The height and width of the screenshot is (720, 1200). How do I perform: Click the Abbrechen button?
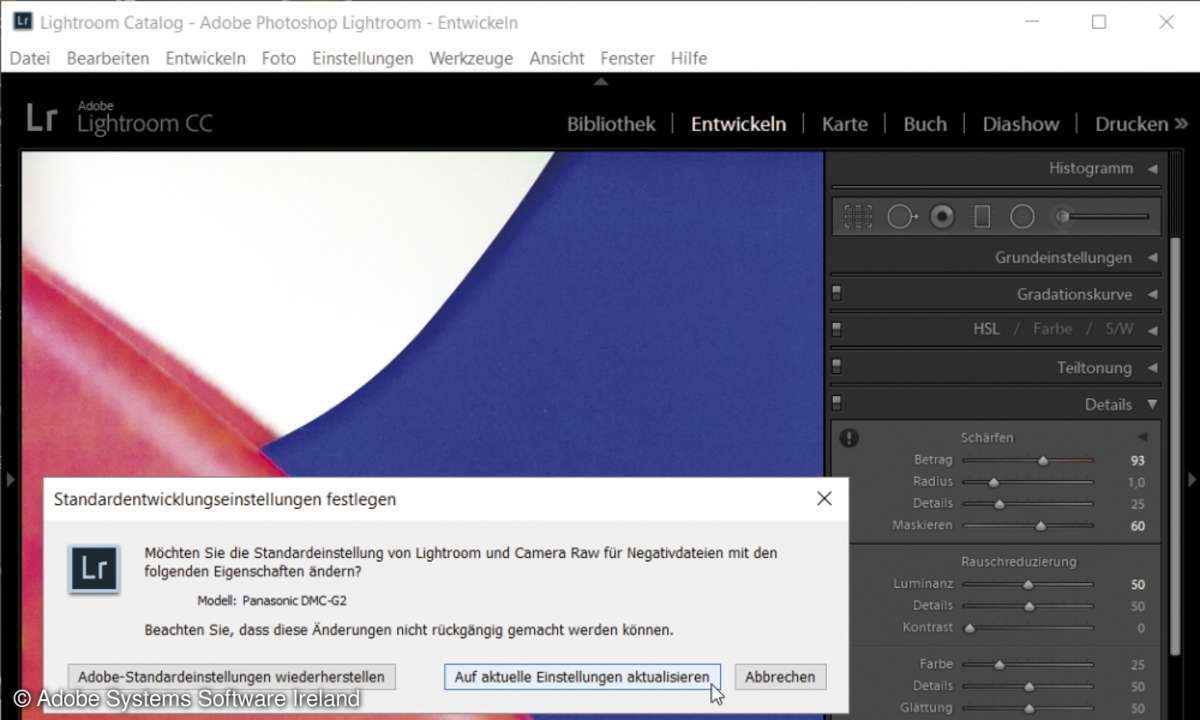(x=780, y=677)
